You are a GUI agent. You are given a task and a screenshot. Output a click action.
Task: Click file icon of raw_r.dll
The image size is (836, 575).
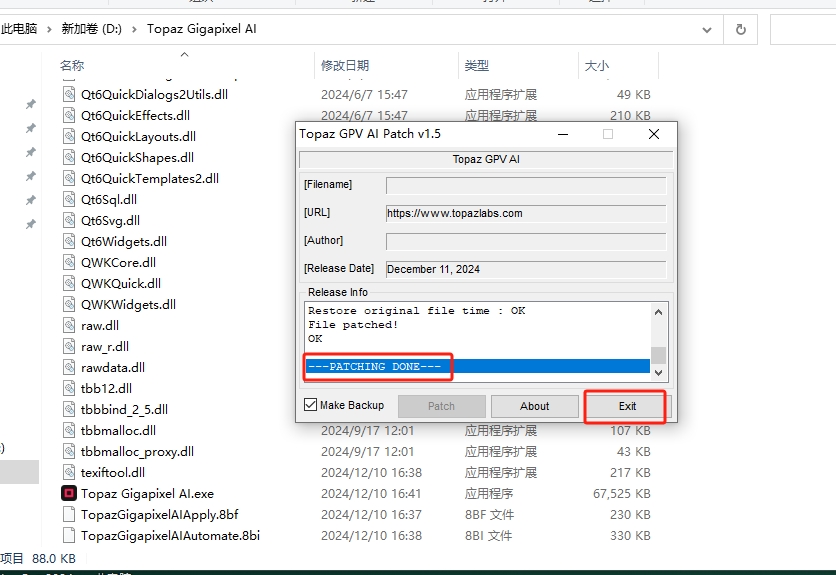tap(69, 347)
